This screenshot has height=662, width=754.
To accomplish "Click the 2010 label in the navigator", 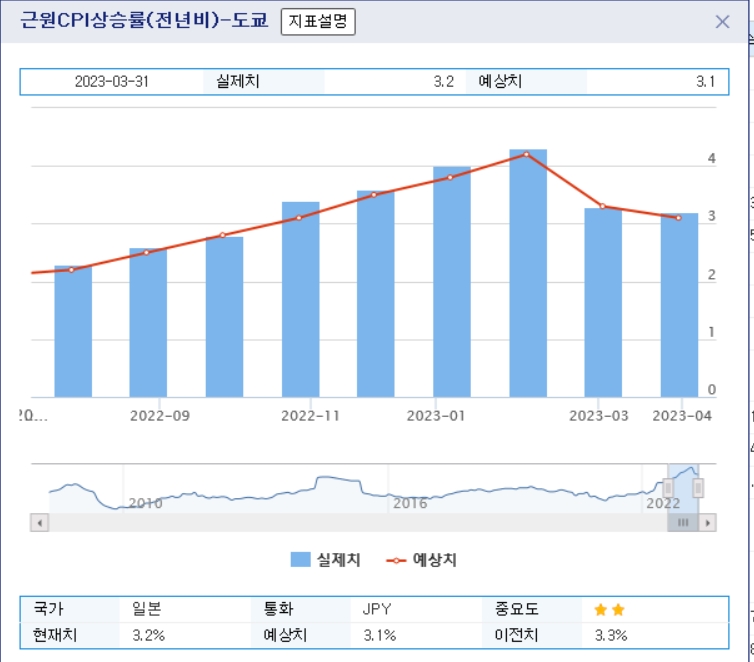I will click(x=145, y=503).
